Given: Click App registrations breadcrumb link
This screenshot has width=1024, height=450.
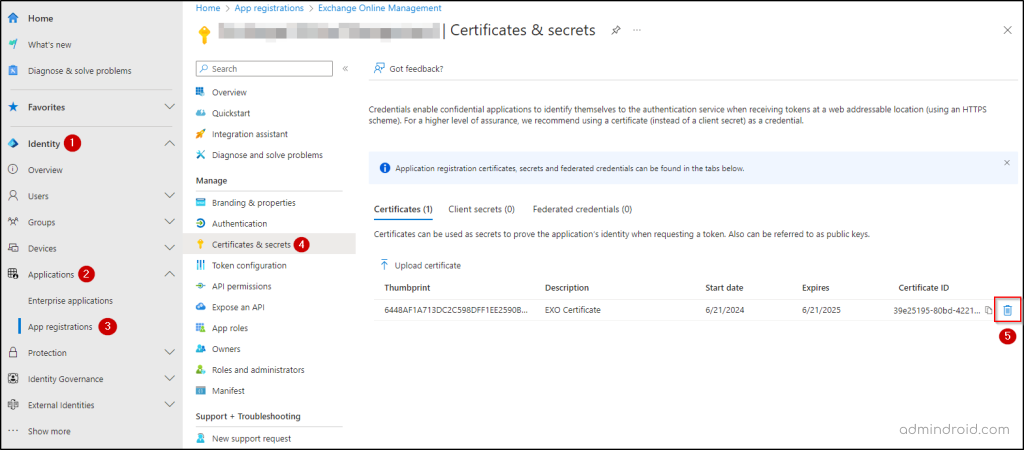Looking at the screenshot, I should pyautogui.click(x=270, y=8).
